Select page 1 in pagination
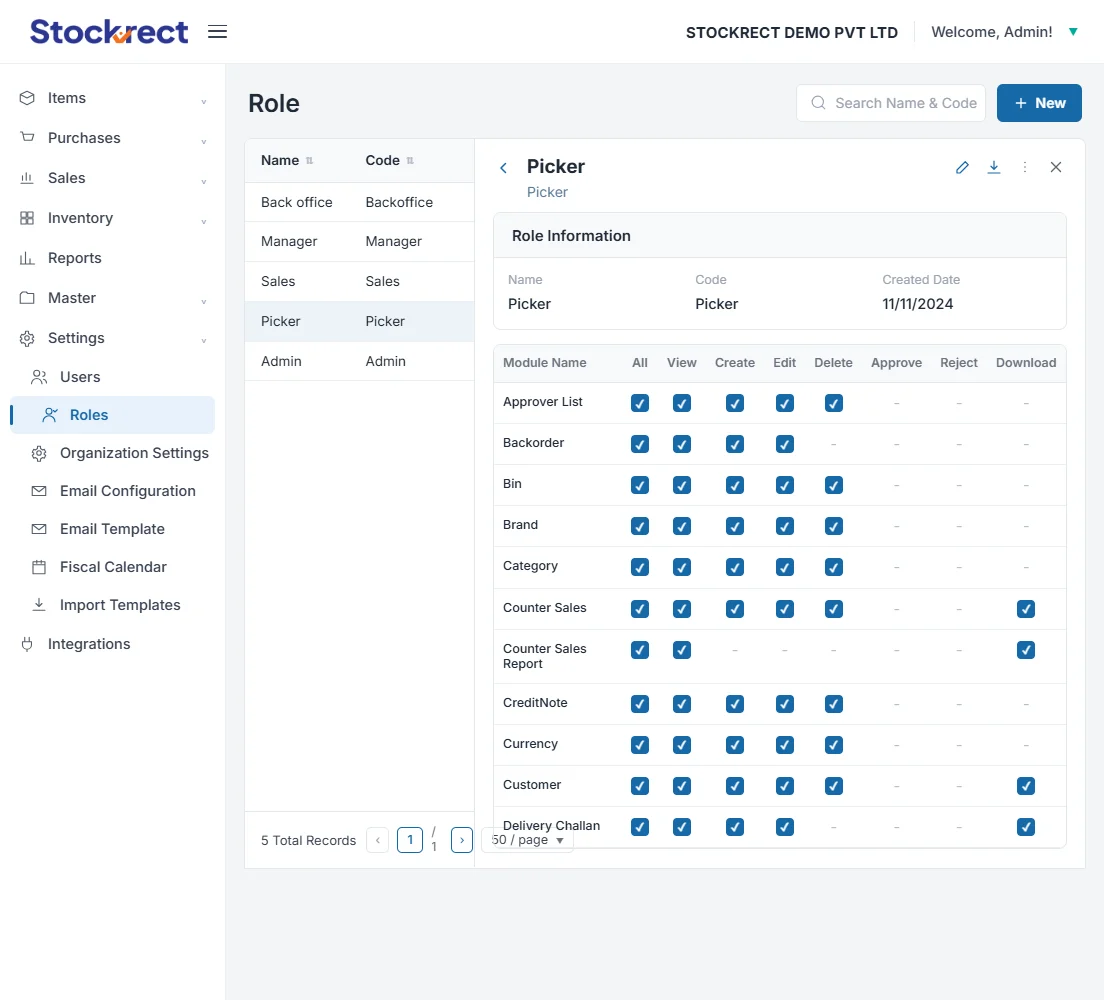This screenshot has height=1000, width=1104. tap(410, 839)
